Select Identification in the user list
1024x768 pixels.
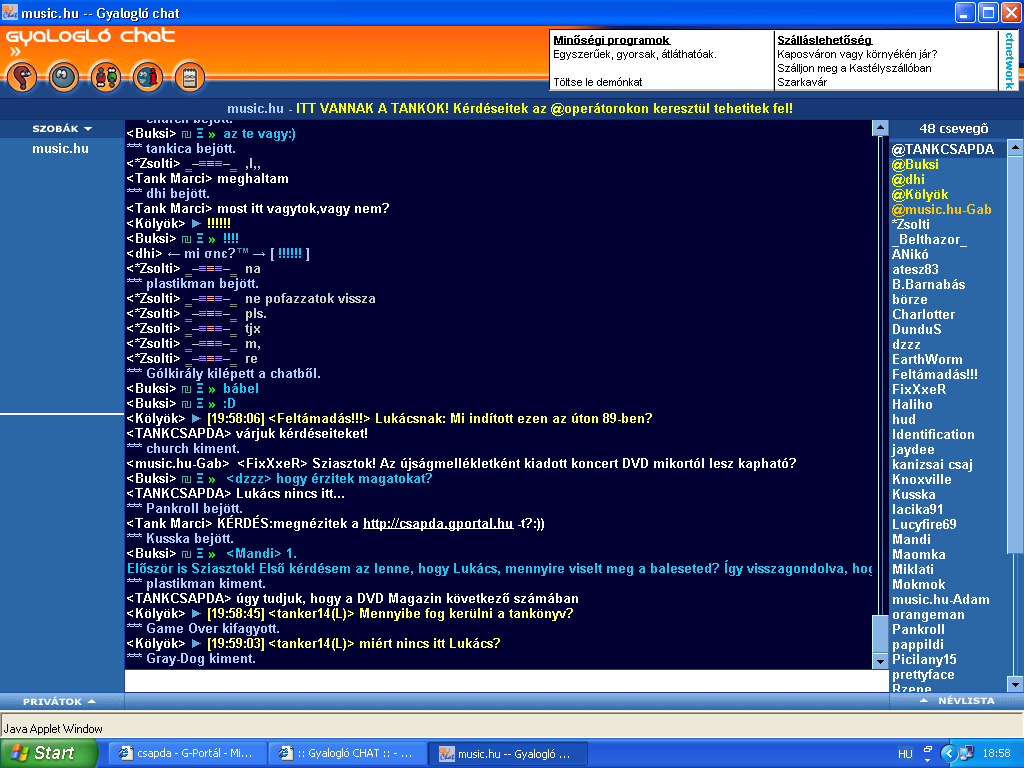pyautogui.click(x=933, y=435)
